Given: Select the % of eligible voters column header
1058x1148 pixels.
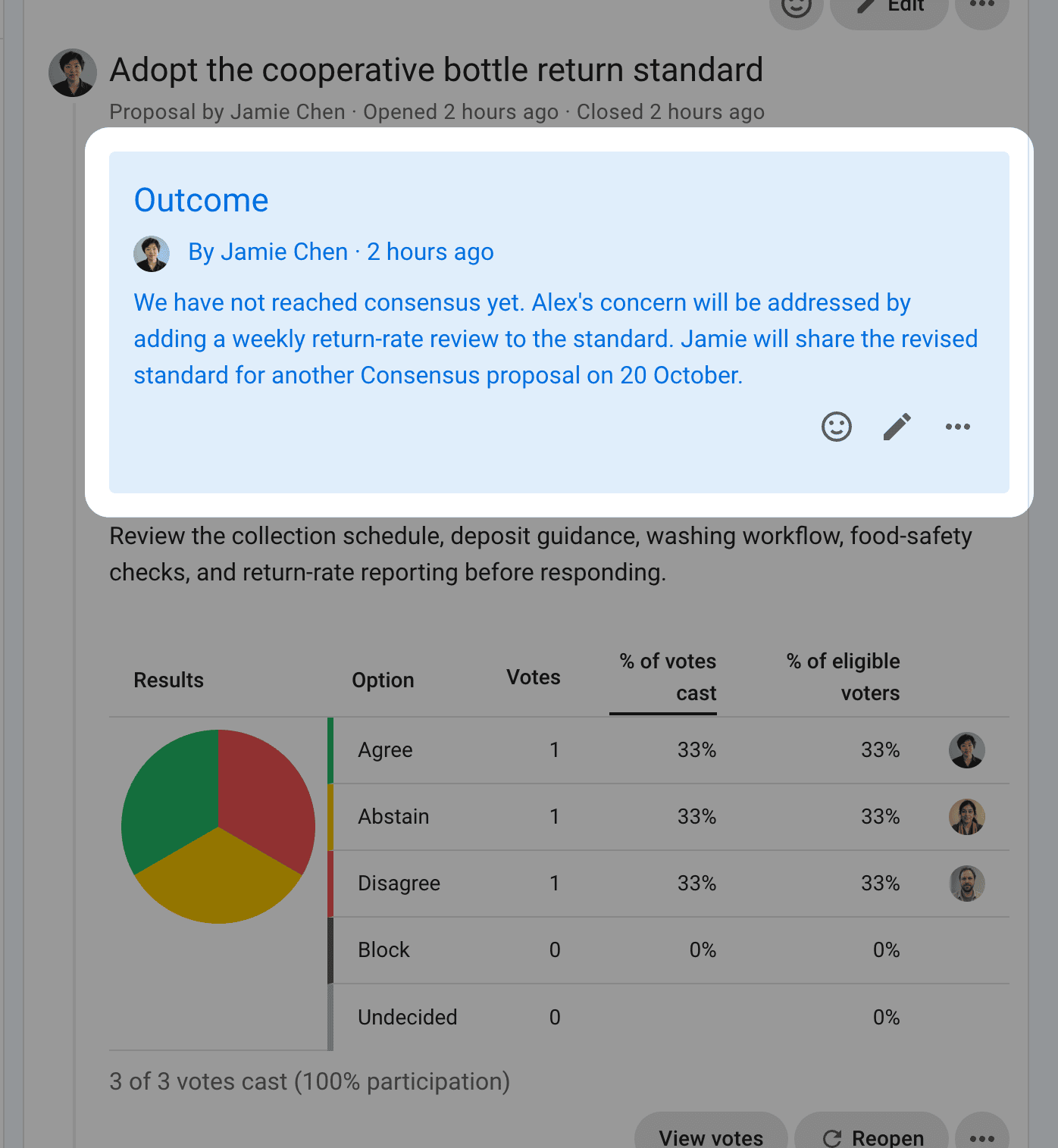Looking at the screenshot, I should [x=843, y=677].
